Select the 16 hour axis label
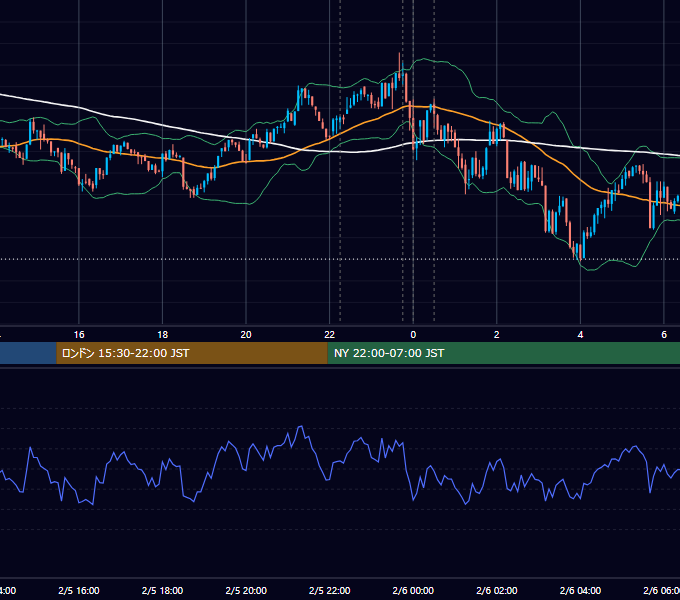 79,335
